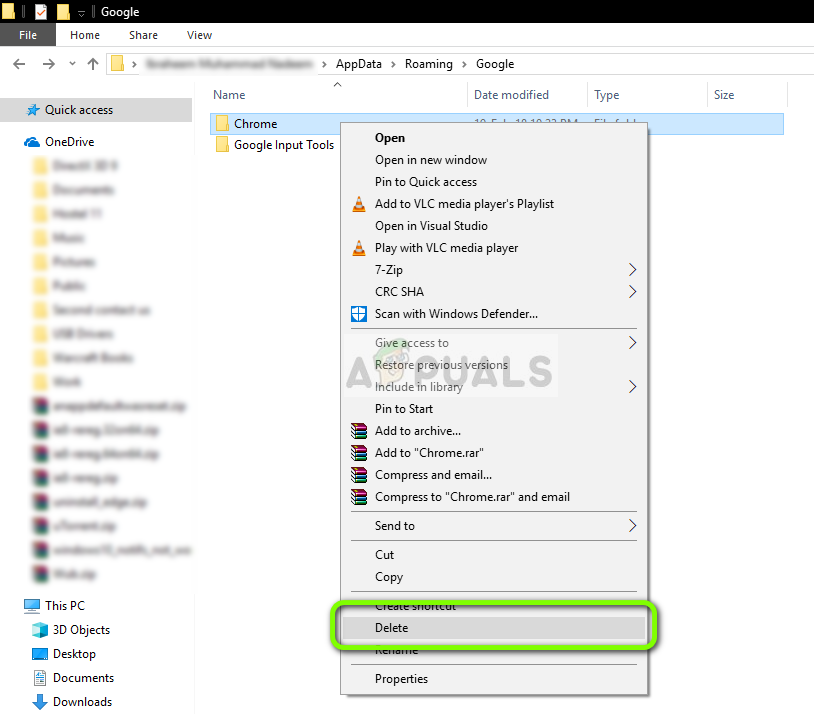Viewport: 814px width, 714px height.
Task: Click the Back navigation arrow
Action: (19, 64)
